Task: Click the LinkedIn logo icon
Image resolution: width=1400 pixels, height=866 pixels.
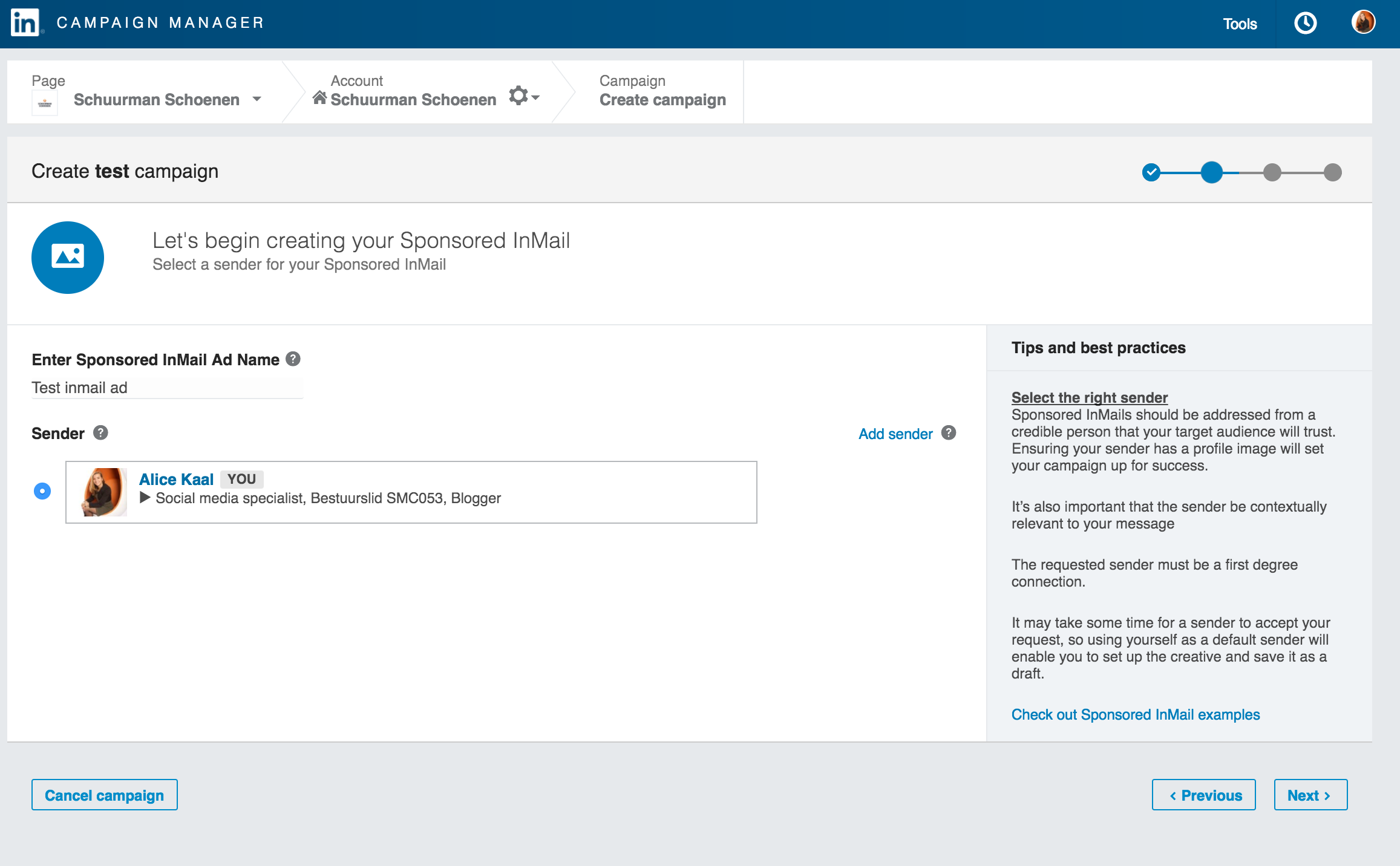Action: pyautogui.click(x=25, y=23)
